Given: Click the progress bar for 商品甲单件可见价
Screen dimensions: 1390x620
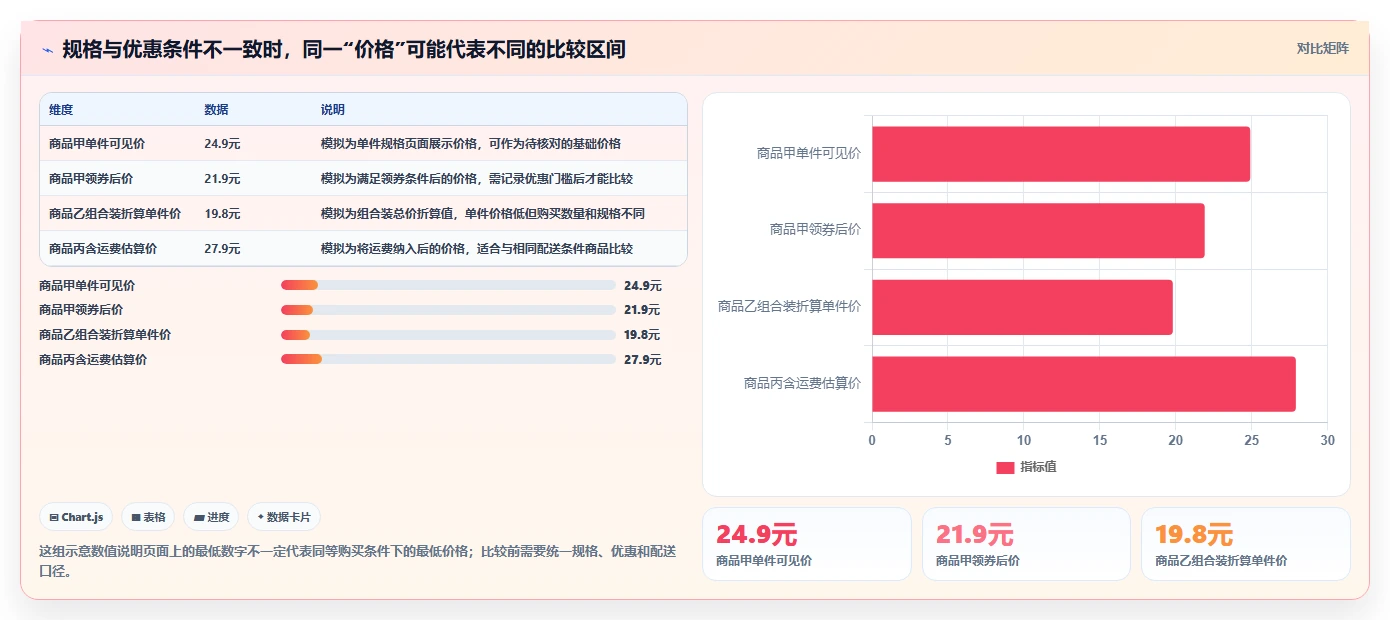Looking at the screenshot, I should (448, 285).
